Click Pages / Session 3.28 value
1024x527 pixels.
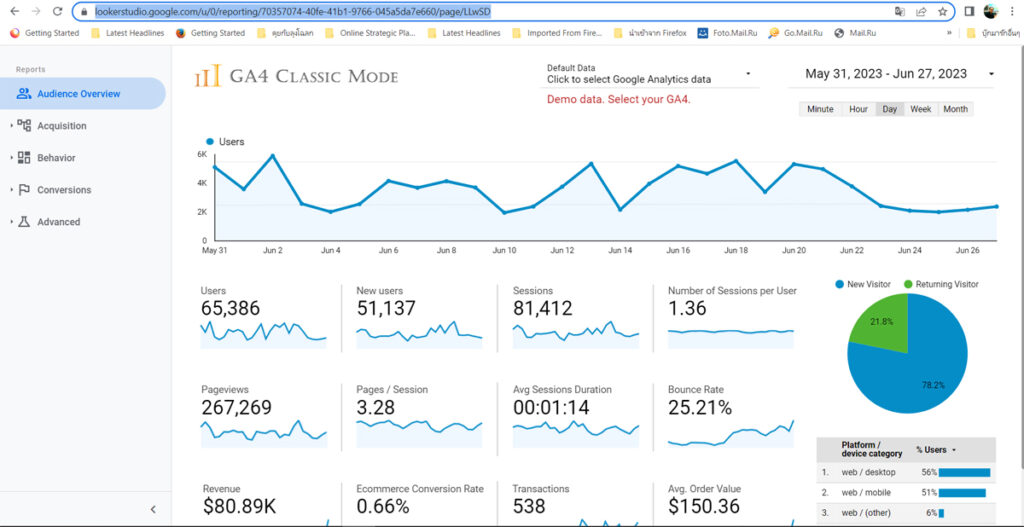(x=376, y=408)
